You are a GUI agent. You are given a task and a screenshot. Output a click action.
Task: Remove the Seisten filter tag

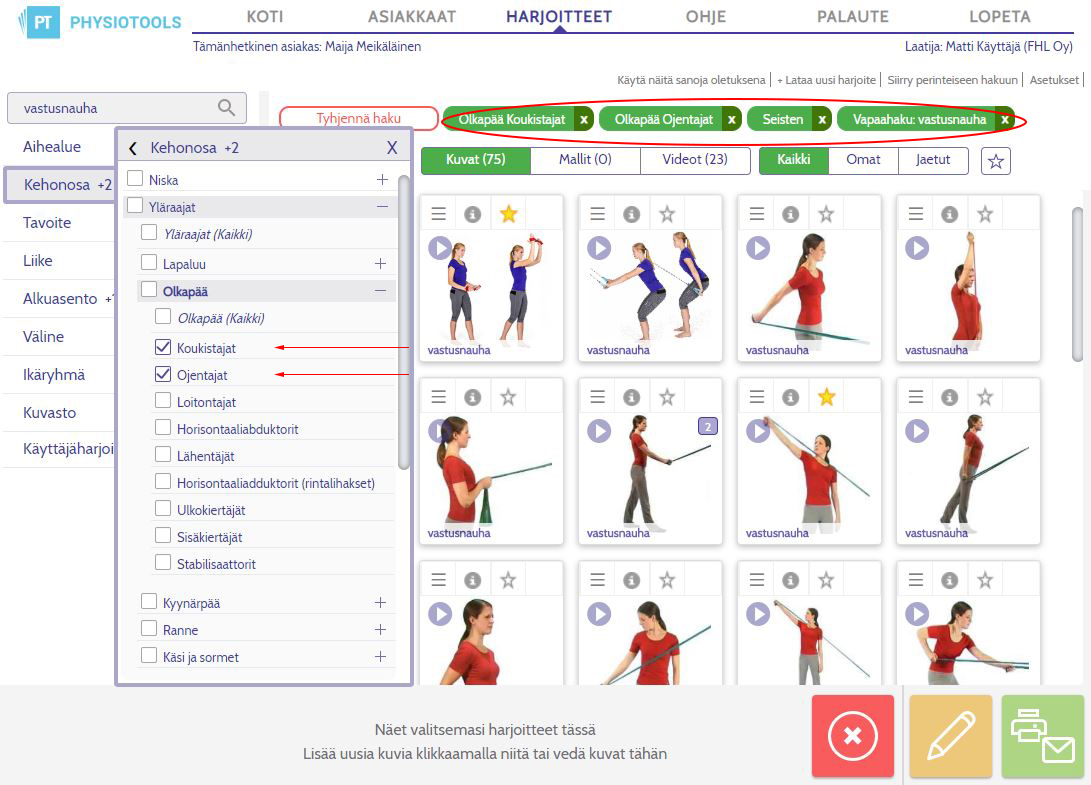click(x=822, y=120)
